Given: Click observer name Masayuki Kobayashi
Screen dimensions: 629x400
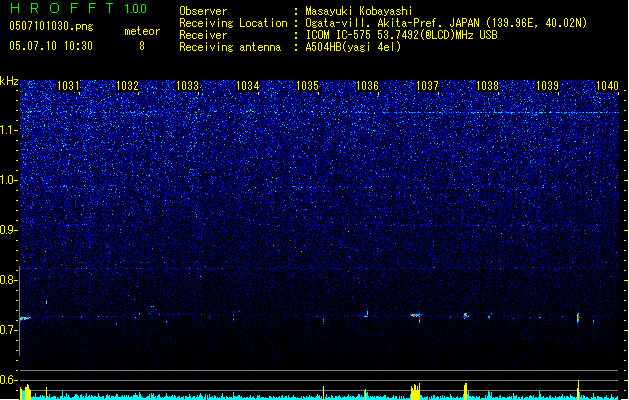Looking at the screenshot, I should tap(359, 11).
